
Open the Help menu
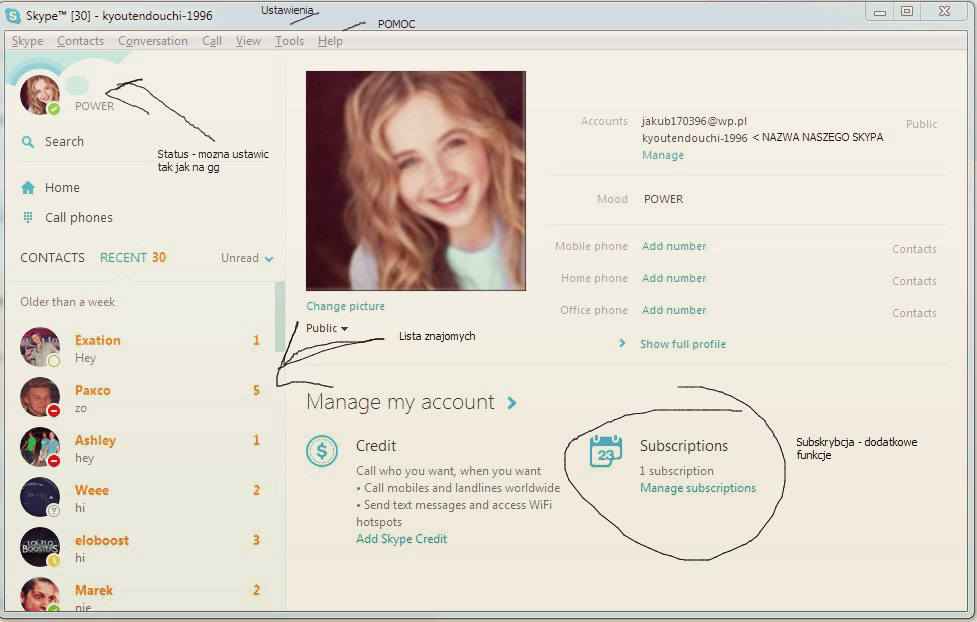click(330, 41)
